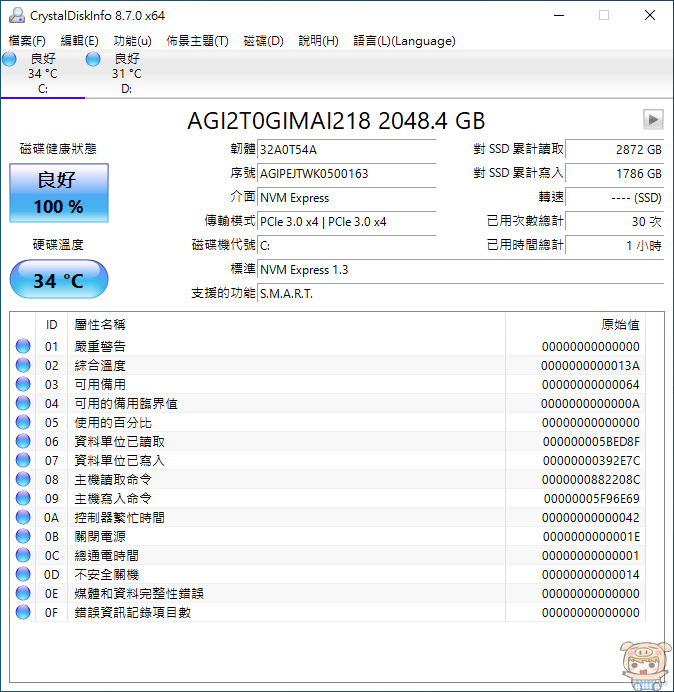The height and width of the screenshot is (692, 674).
Task: Click the status orb for 使用的百分比 row
Action: point(23,423)
